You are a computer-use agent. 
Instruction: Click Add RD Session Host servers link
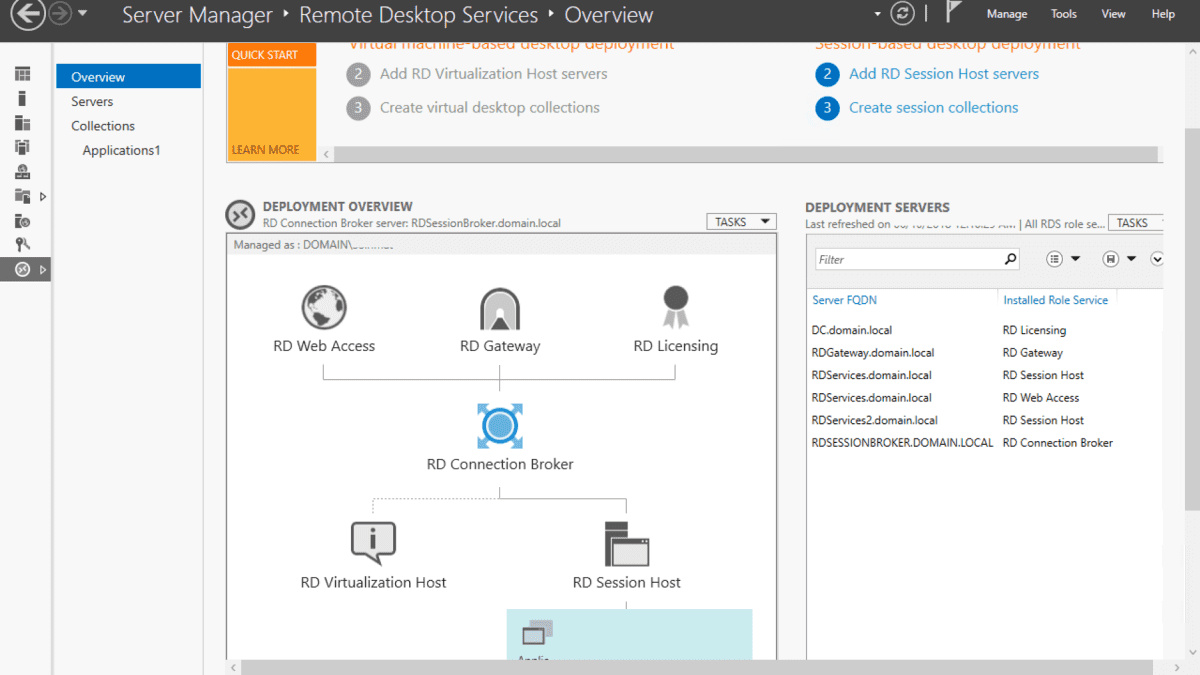point(943,74)
